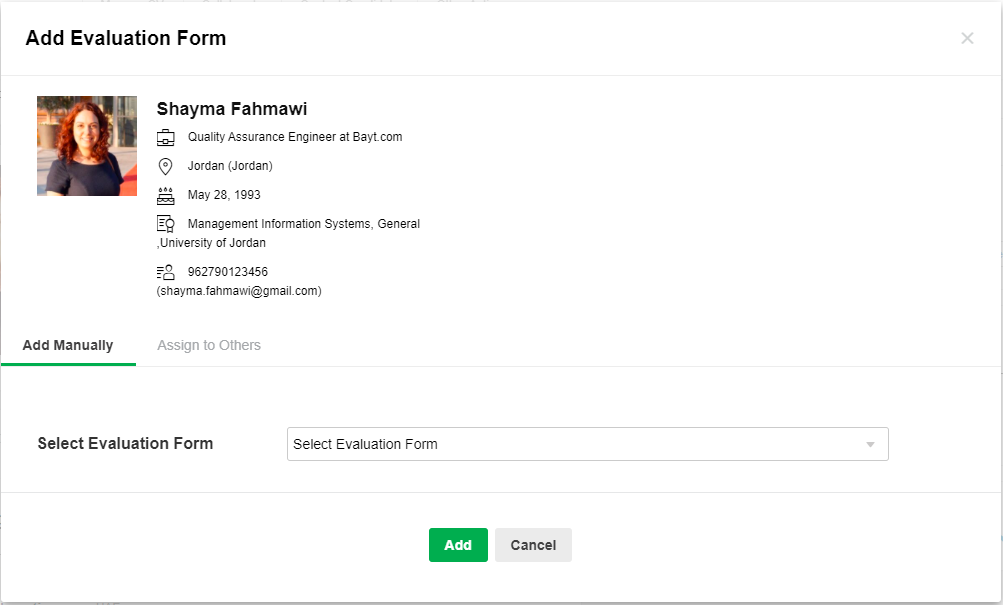
Task: Click the phone number 962790123456
Action: pyautogui.click(x=228, y=272)
